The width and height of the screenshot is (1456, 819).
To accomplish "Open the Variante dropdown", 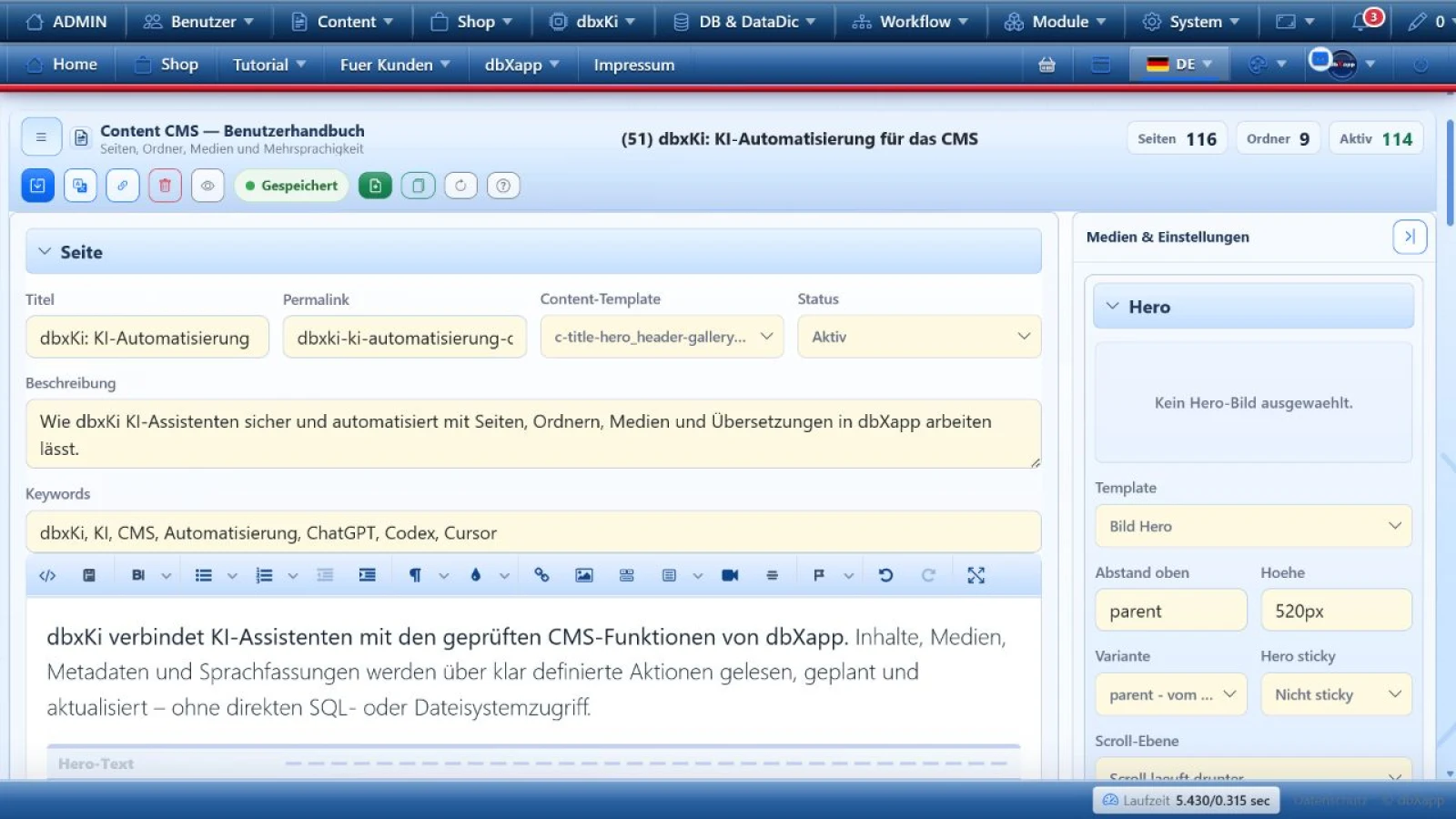I will 1171,694.
